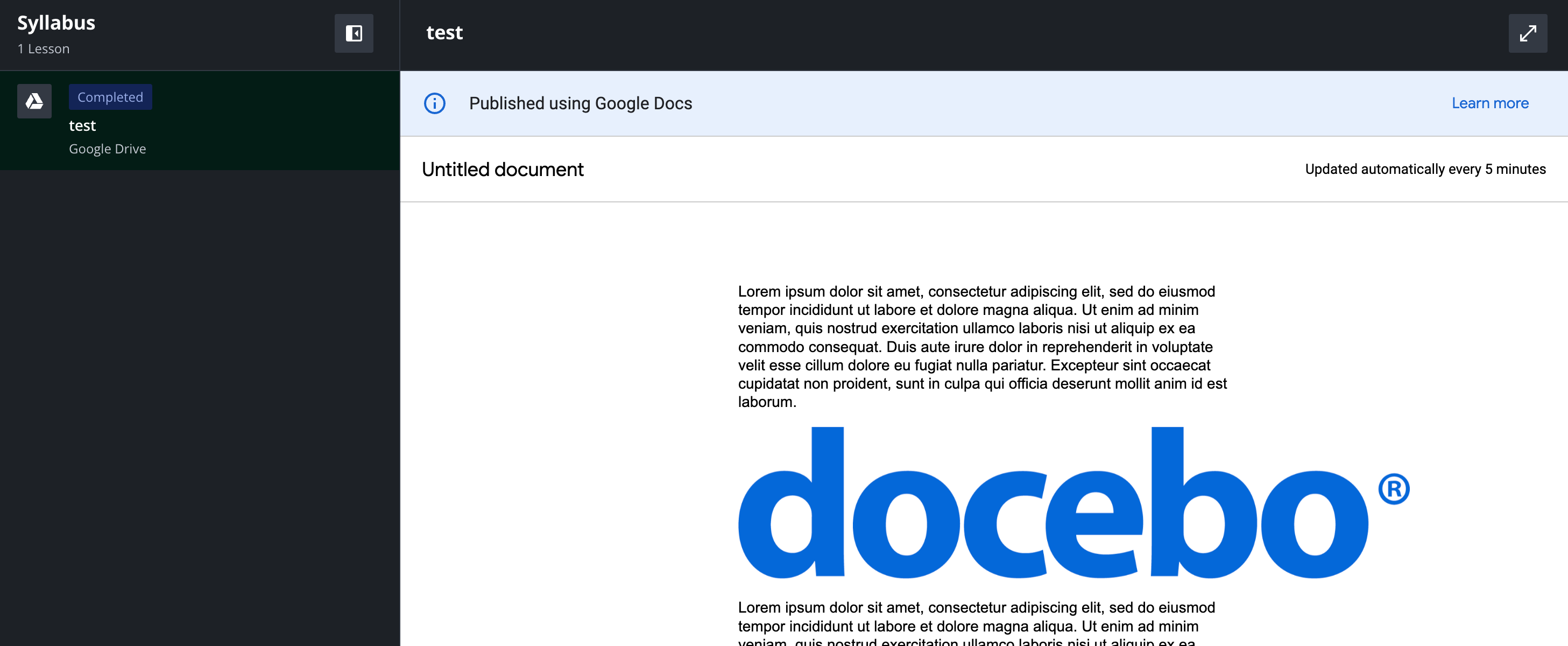Image resolution: width=1568 pixels, height=646 pixels.
Task: Click the 'Google Drive' lesson type label
Action: click(107, 149)
